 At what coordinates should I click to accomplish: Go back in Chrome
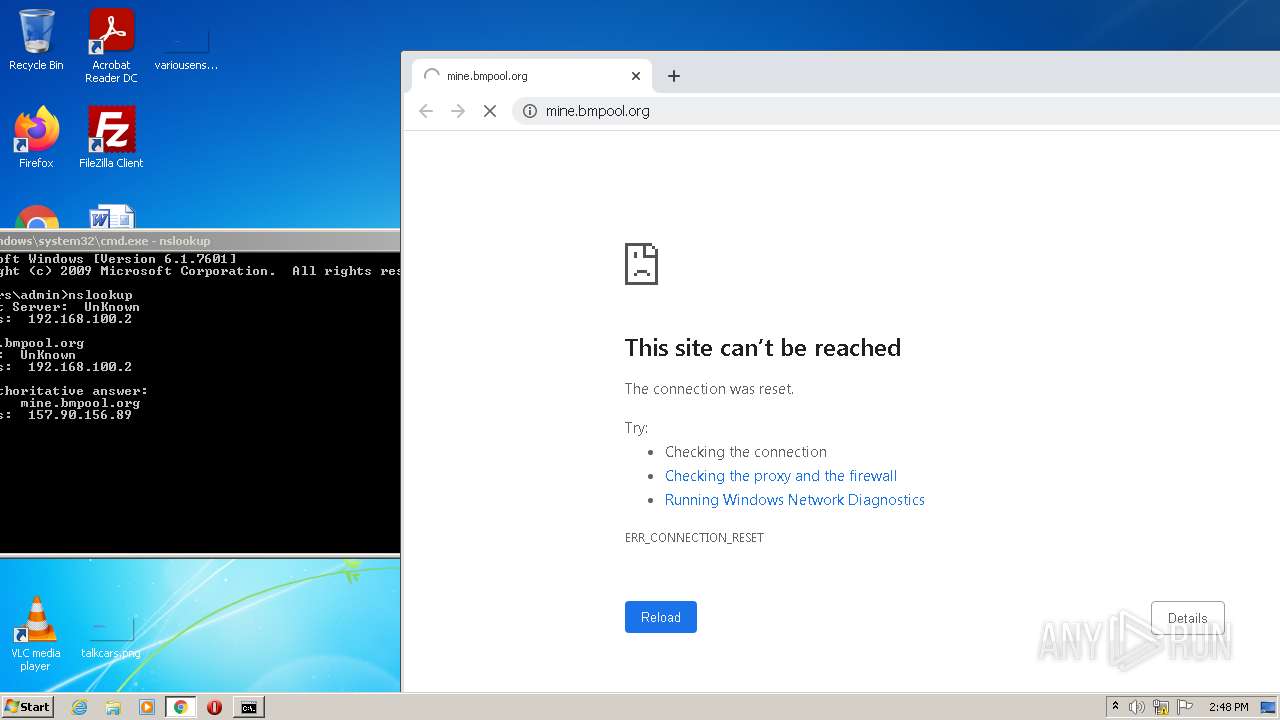[426, 111]
